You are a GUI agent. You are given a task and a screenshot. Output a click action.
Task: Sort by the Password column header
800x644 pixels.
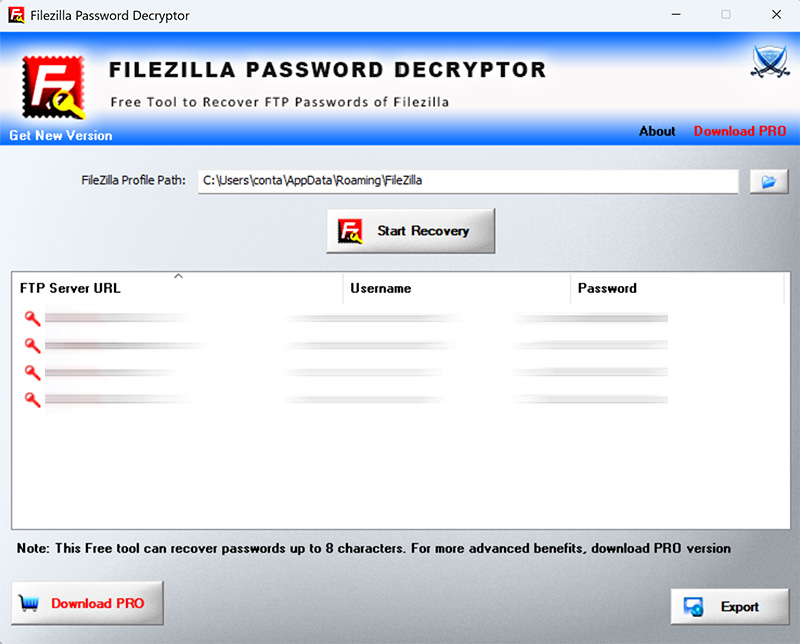click(x=607, y=288)
